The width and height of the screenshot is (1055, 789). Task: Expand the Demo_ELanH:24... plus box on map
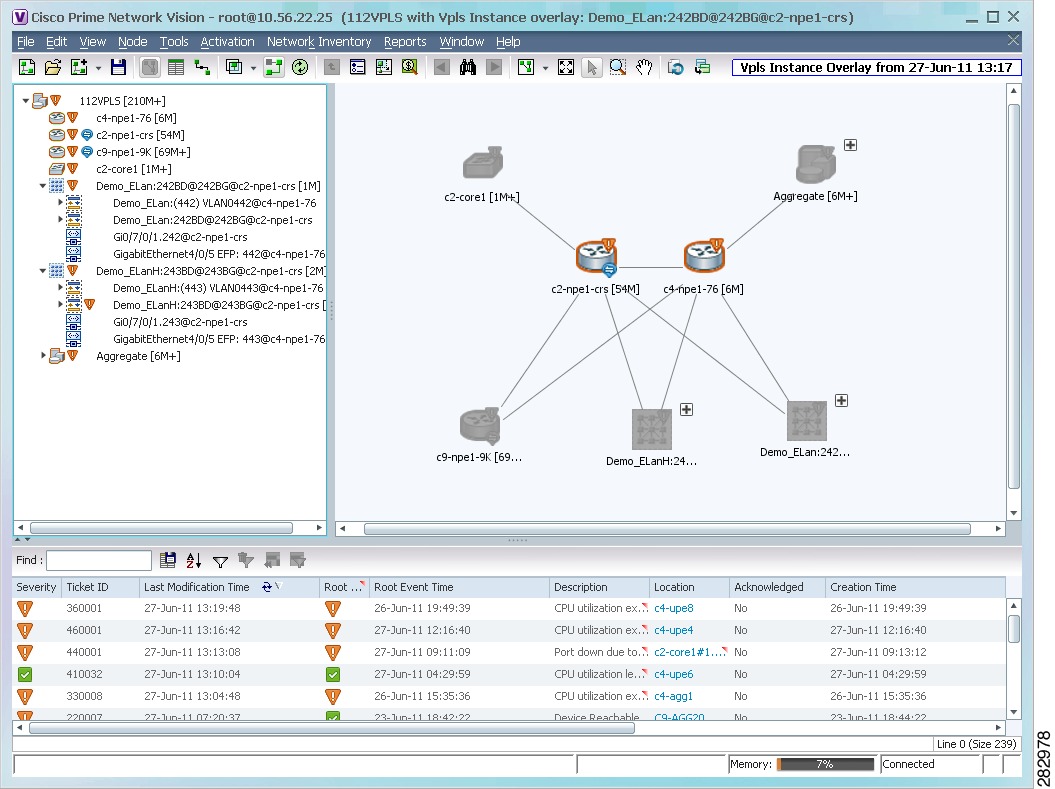coord(686,409)
